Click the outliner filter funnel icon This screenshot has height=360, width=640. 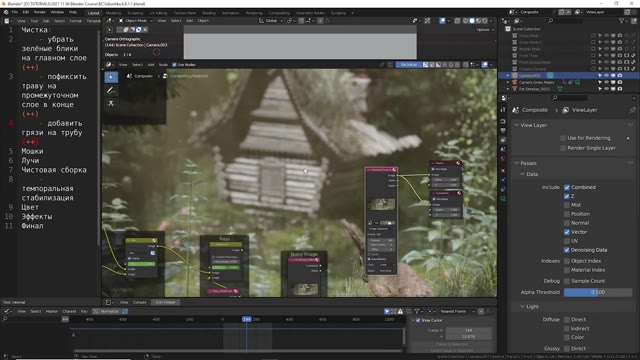(621, 20)
